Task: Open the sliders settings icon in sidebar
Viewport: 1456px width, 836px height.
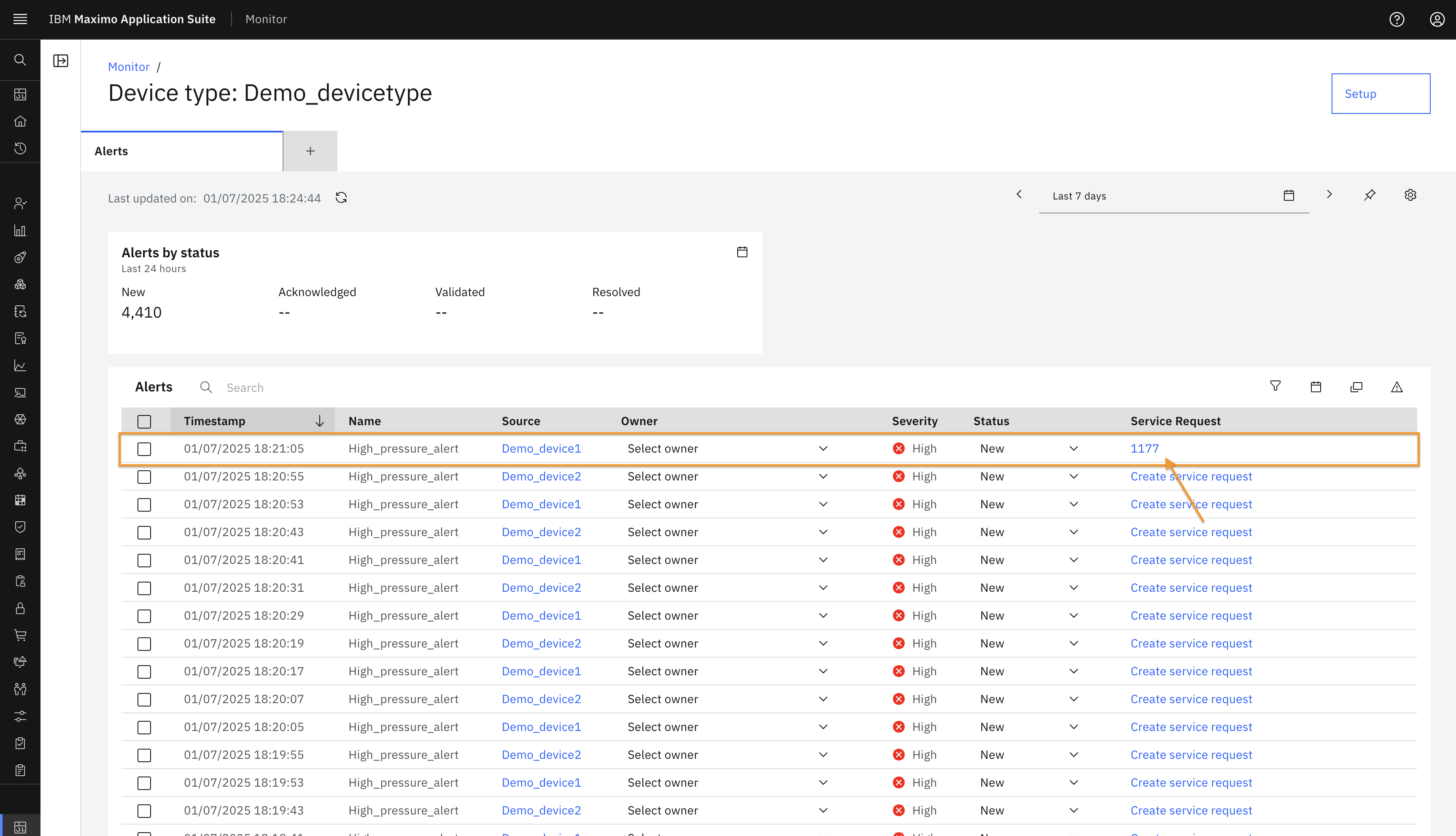Action: (20, 716)
